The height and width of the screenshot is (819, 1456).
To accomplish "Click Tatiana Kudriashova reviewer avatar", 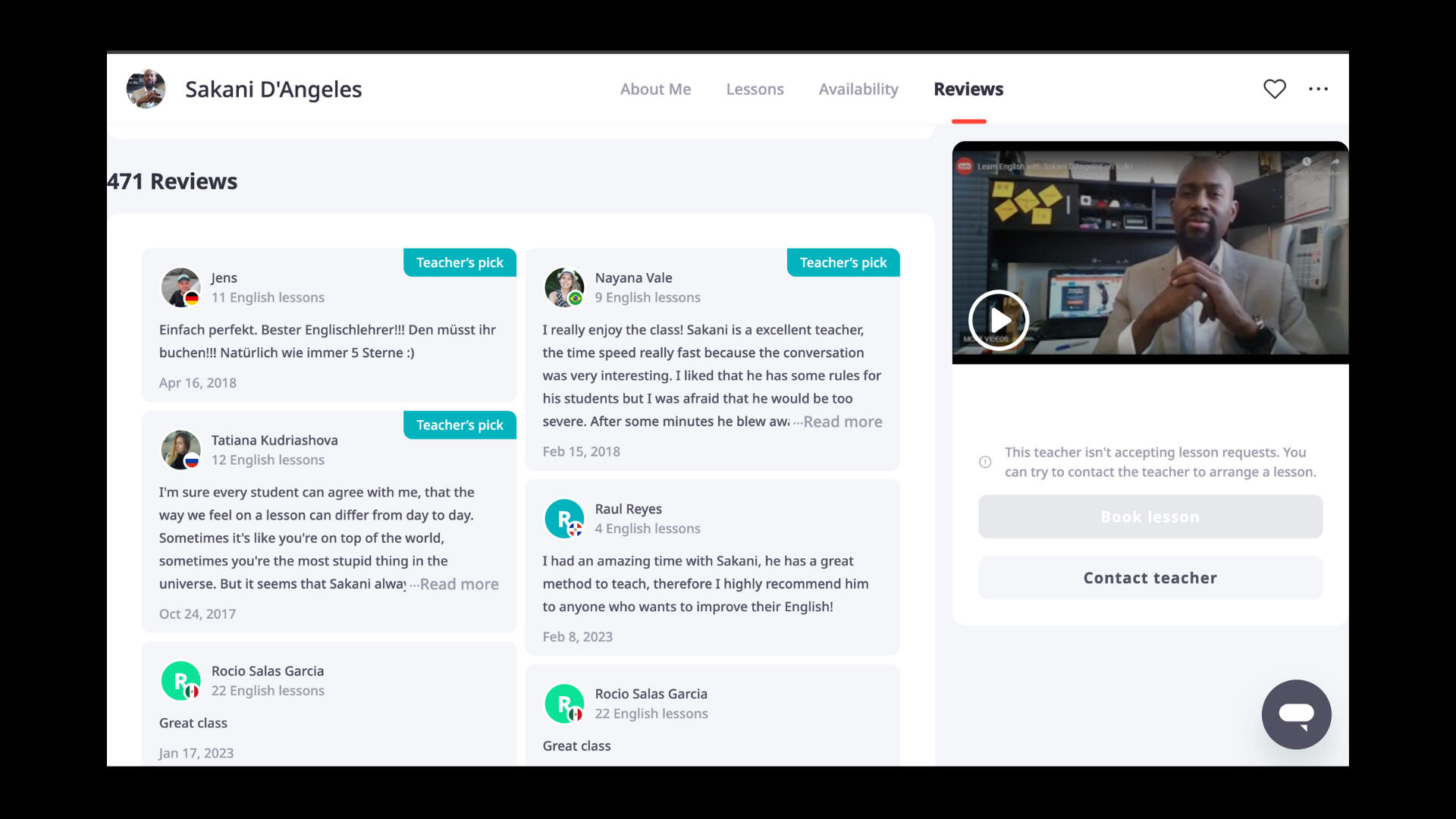I will [180, 450].
